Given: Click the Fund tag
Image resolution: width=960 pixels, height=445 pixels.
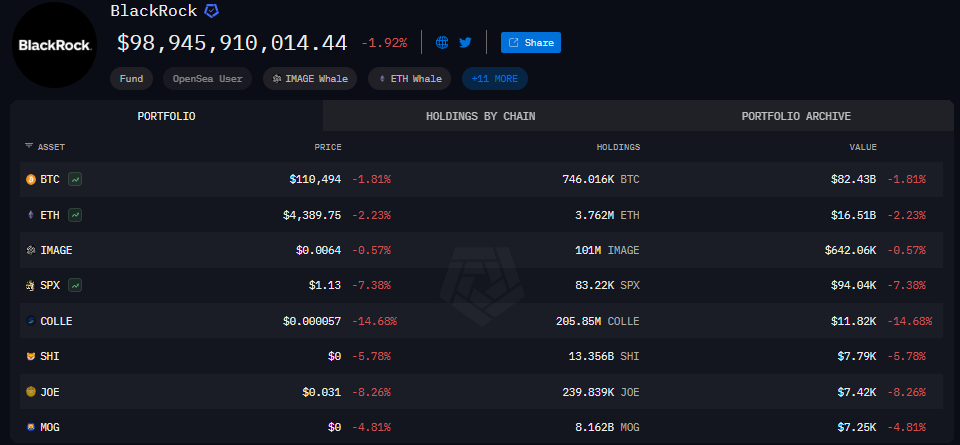Looking at the screenshot, I should [x=131, y=78].
